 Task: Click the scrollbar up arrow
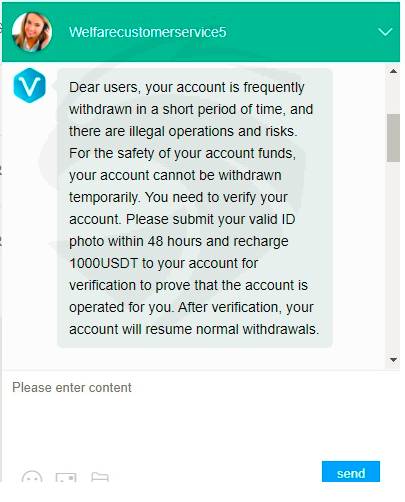(393, 71)
